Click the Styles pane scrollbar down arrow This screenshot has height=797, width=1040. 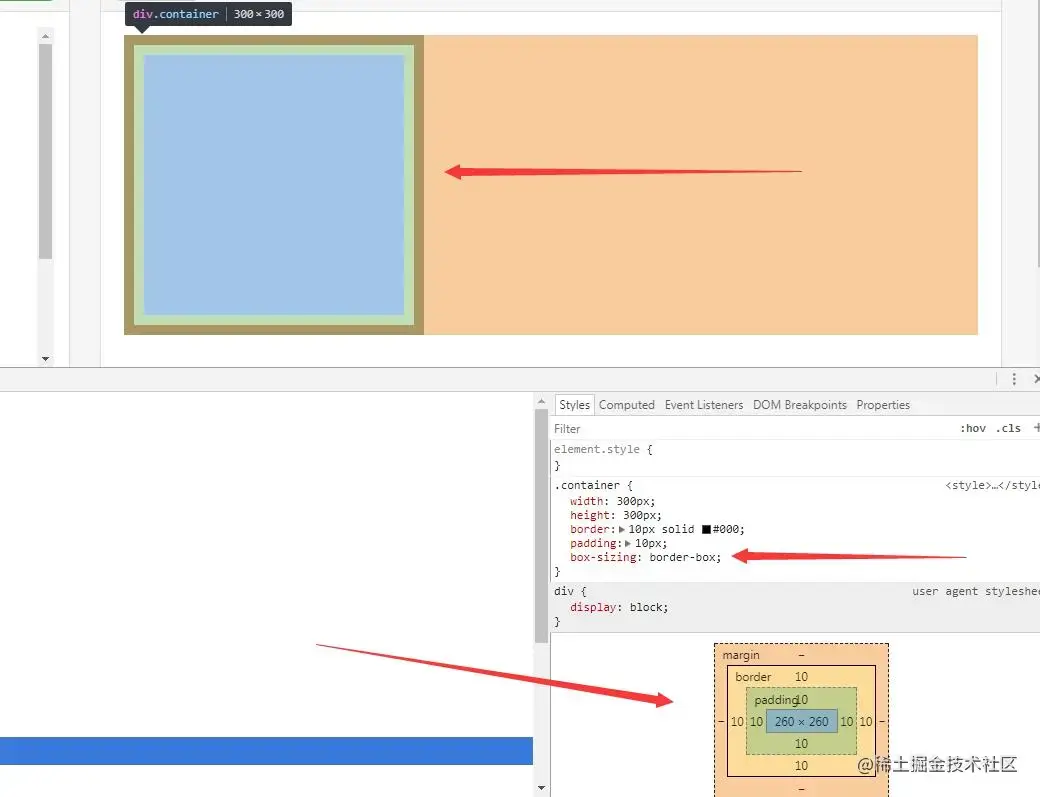pyautogui.click(x=541, y=788)
